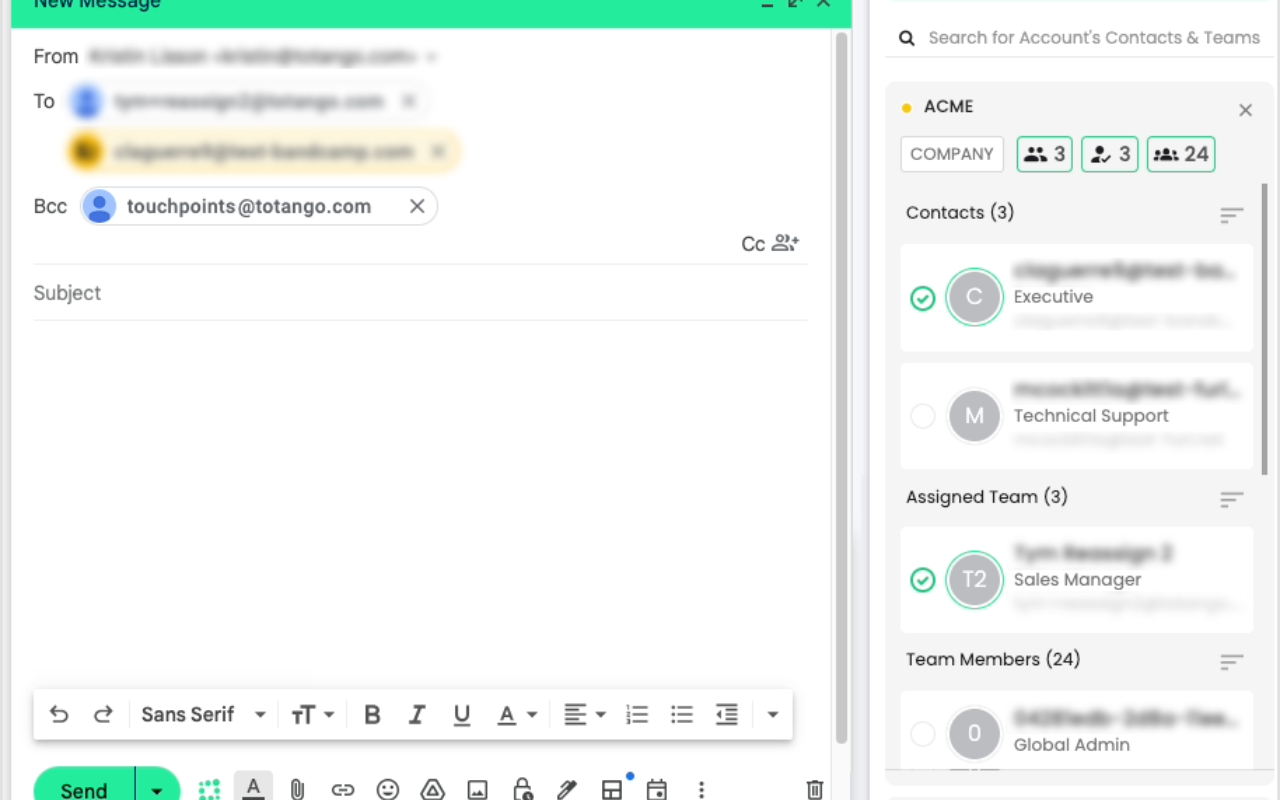Open the Sans Serif font dropdown
The image size is (1280, 800).
(x=202, y=714)
